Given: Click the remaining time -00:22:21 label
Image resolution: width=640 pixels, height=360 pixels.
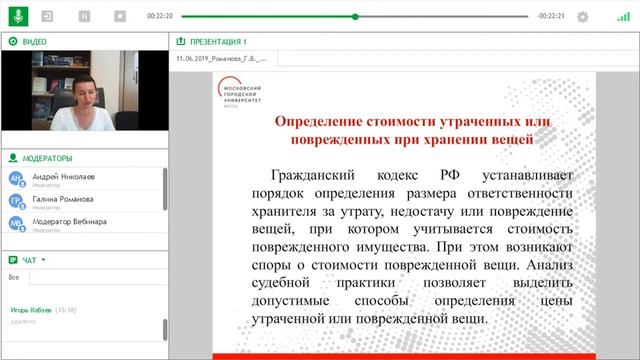Looking at the screenshot, I should point(551,16).
